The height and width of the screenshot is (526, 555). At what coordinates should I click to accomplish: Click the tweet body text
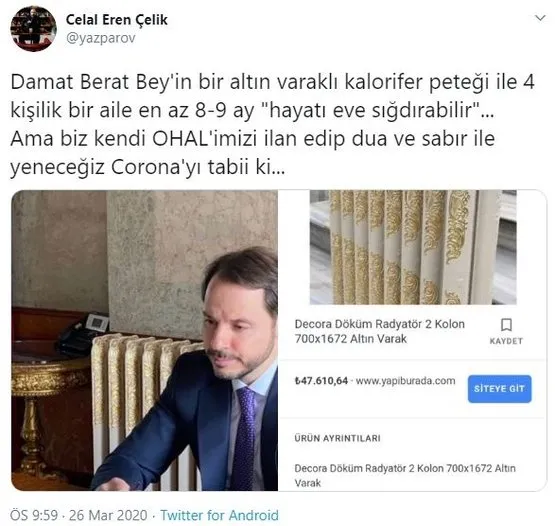click(x=273, y=124)
